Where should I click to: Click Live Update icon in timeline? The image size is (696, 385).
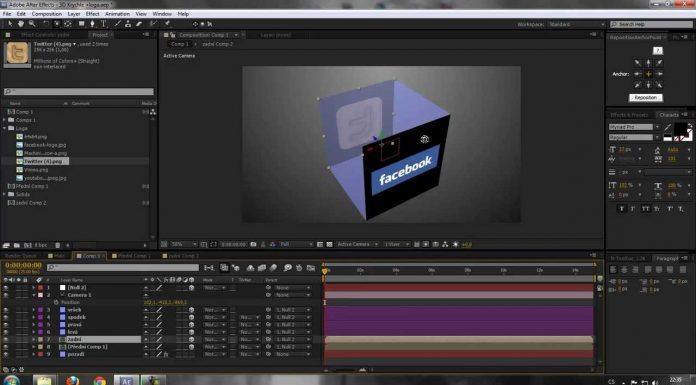pos(224,267)
